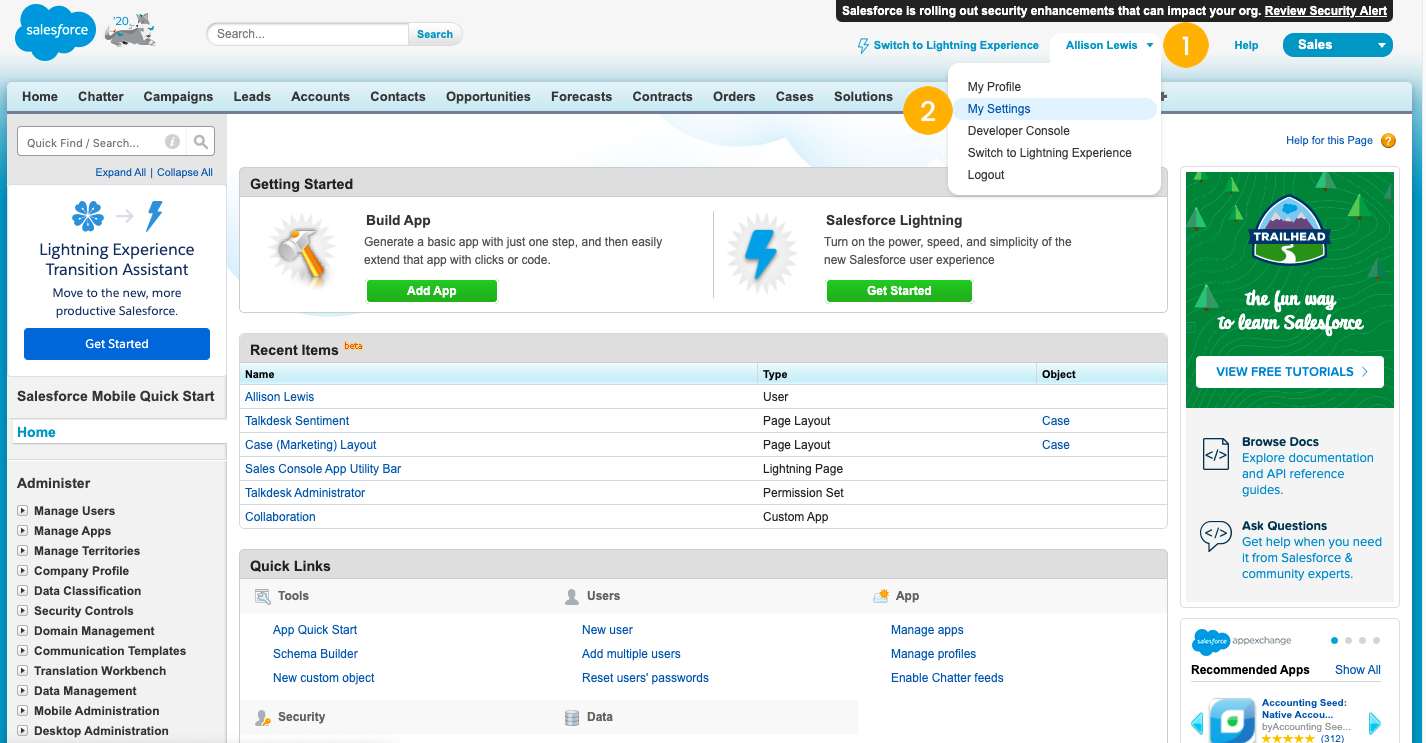Expand the Manage Users tree node
Image resolution: width=1426 pixels, height=743 pixels.
pos(23,511)
